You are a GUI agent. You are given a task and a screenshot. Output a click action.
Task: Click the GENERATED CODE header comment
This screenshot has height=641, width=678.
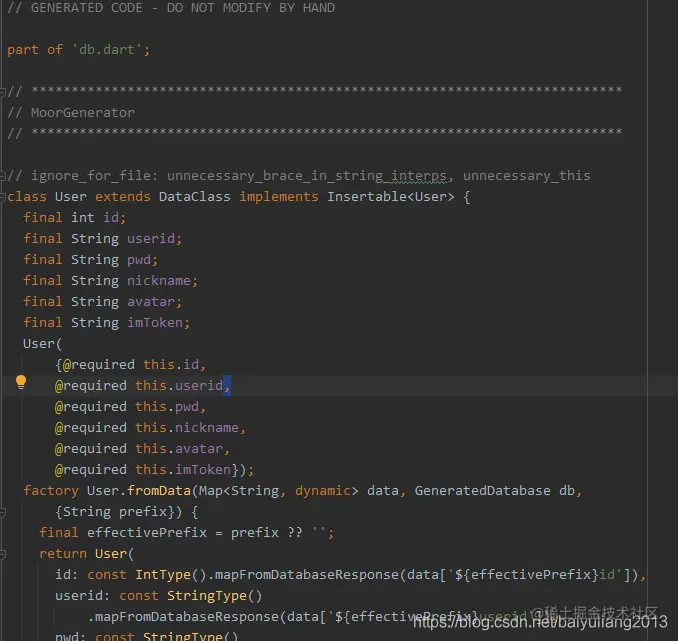171,8
